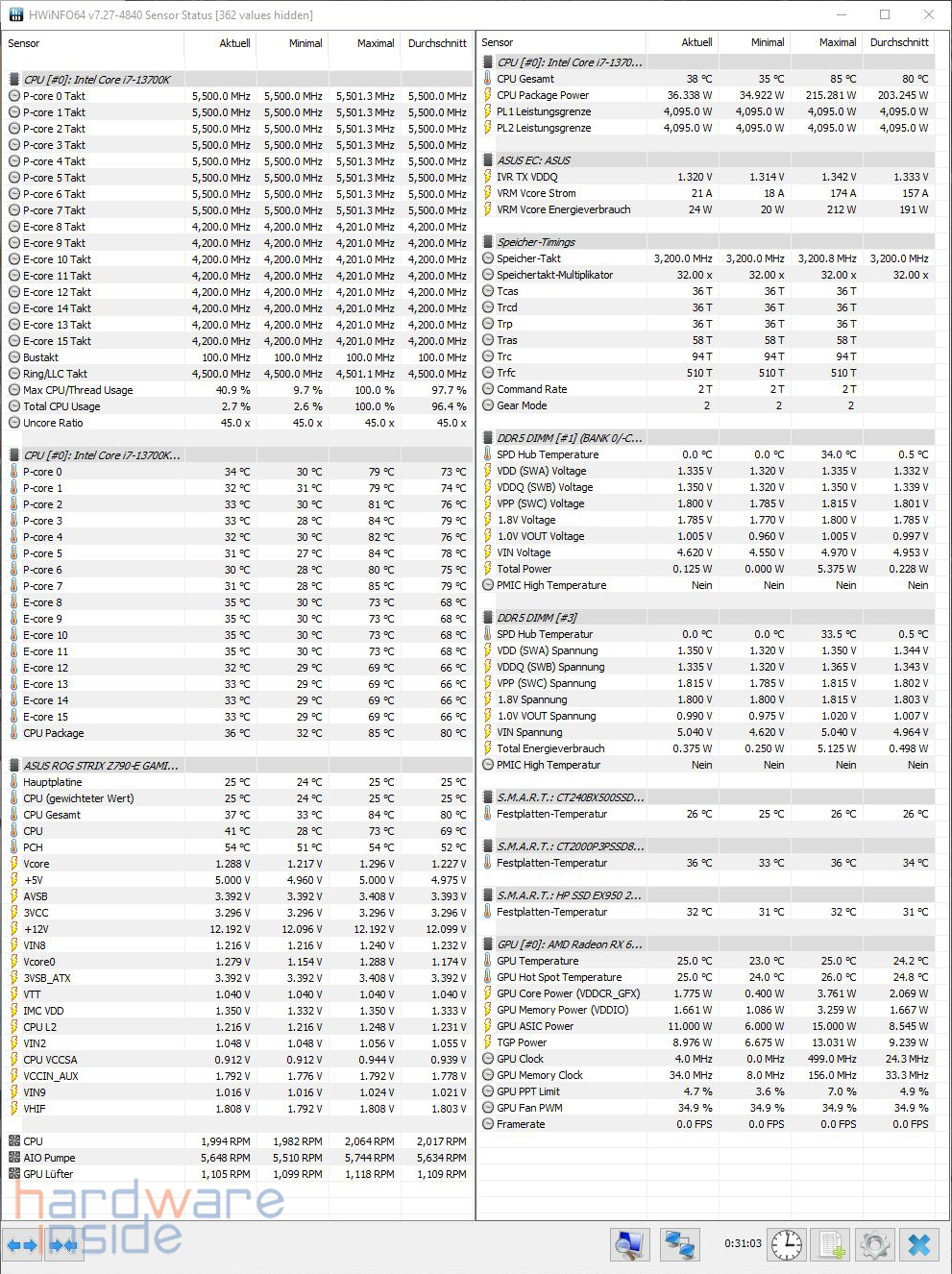The height and width of the screenshot is (1274, 952).
Task: Select the CPU Package Power row
Action: pos(543,95)
